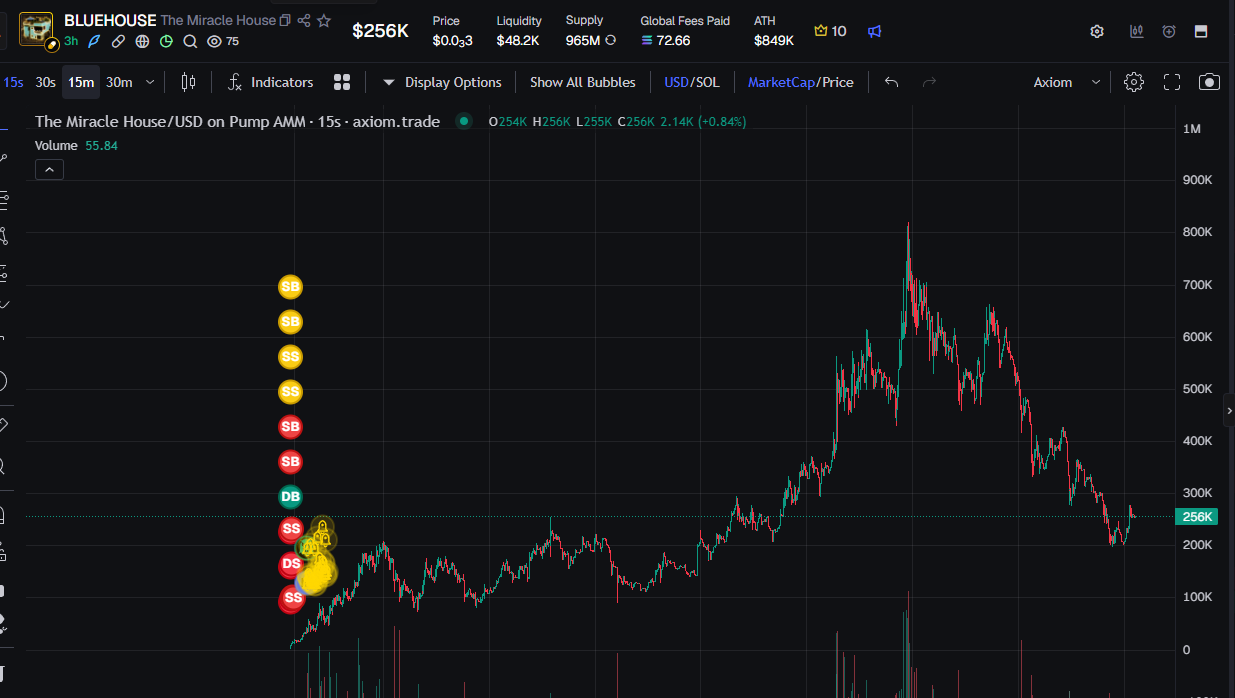Switch currency to SOL

point(707,82)
